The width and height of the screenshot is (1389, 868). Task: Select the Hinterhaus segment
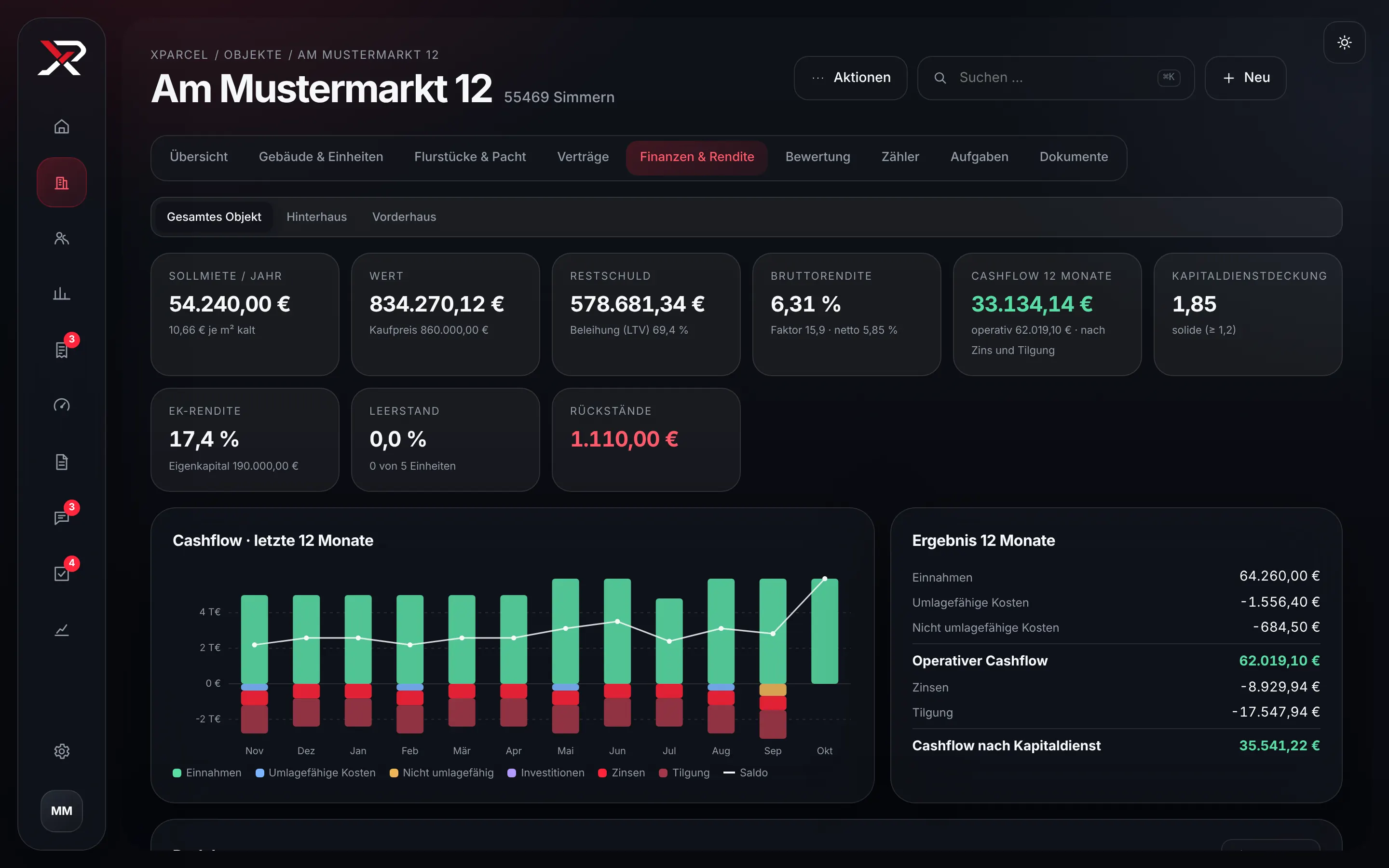(x=316, y=217)
